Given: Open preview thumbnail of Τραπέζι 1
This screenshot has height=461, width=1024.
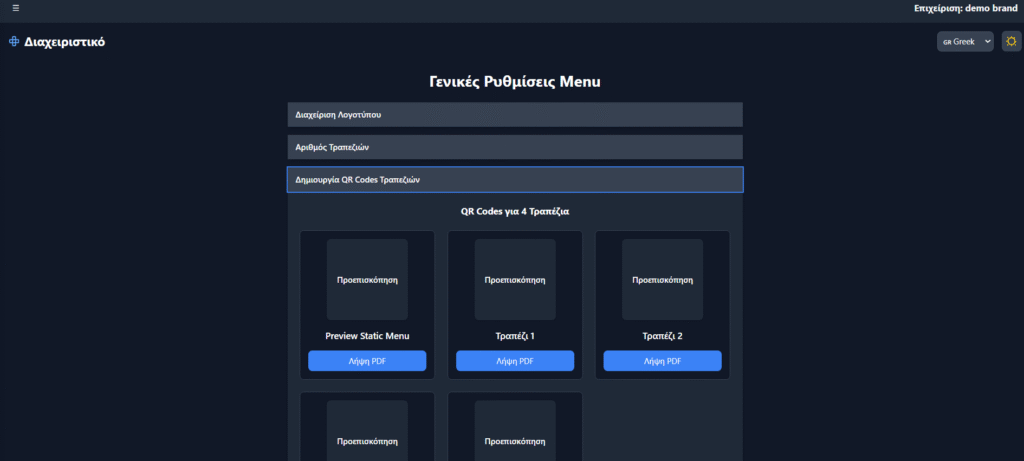Looking at the screenshot, I should 515,279.
